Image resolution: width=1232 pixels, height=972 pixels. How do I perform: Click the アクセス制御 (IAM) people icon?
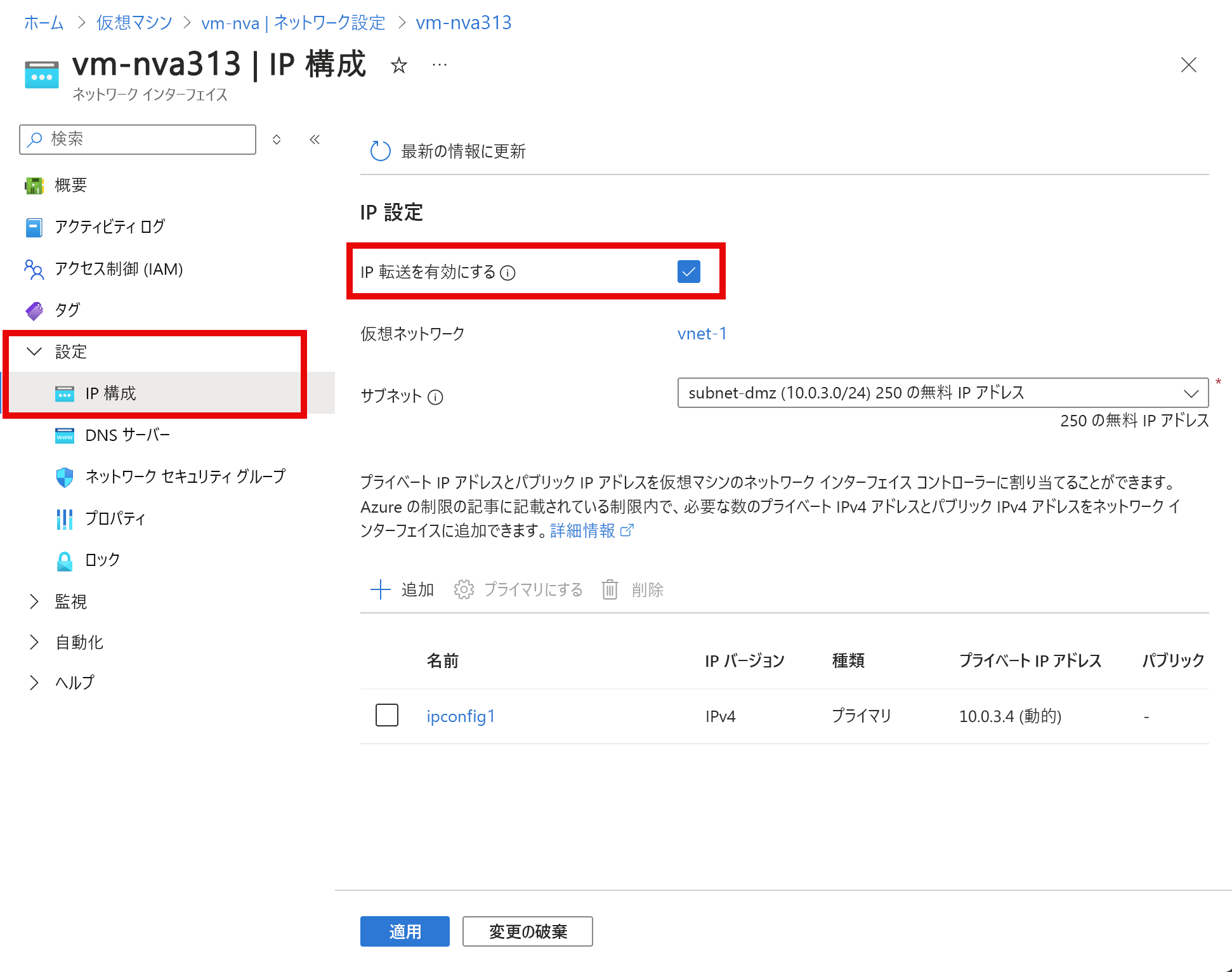click(34, 269)
